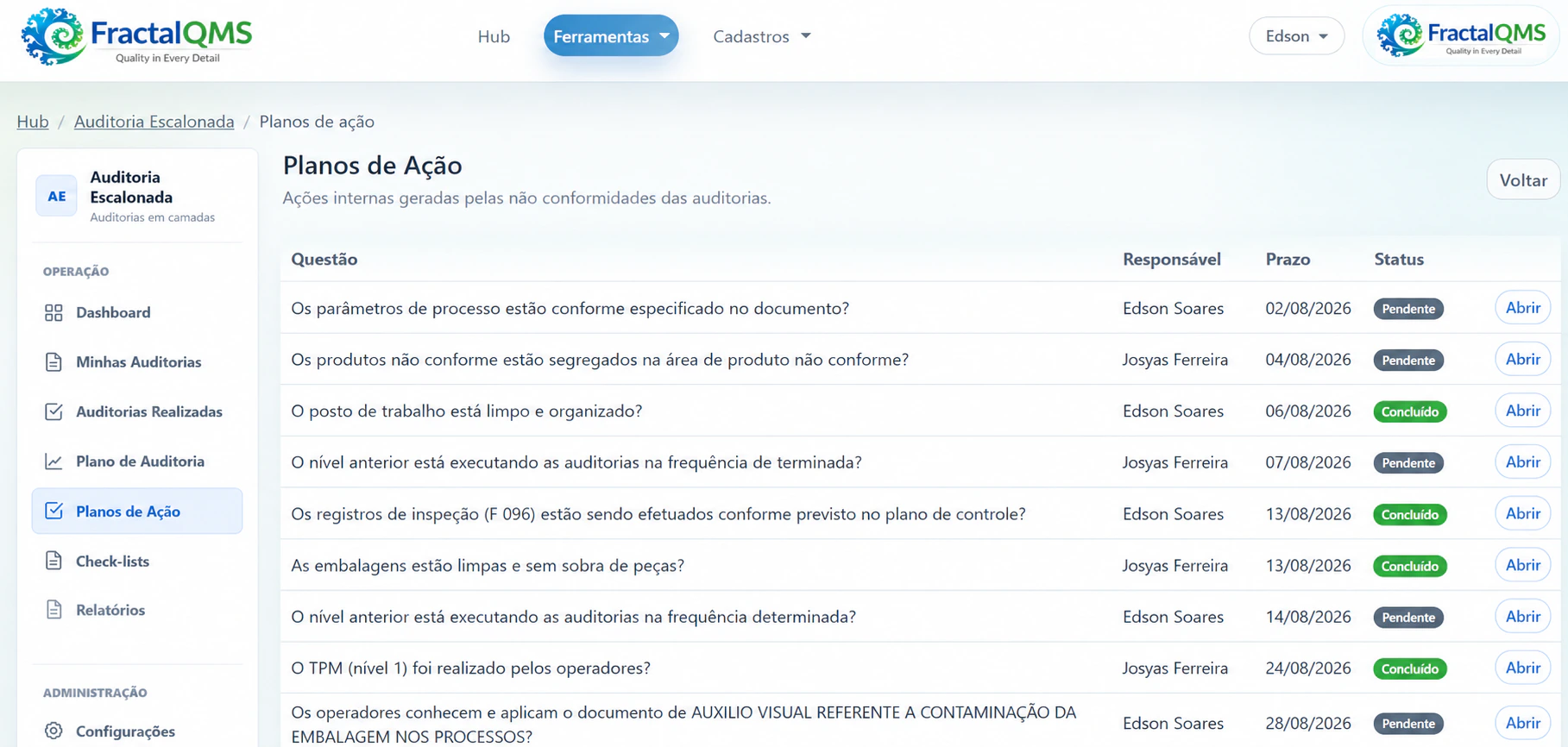Click the date 24/08/2026 cell

tap(1308, 668)
